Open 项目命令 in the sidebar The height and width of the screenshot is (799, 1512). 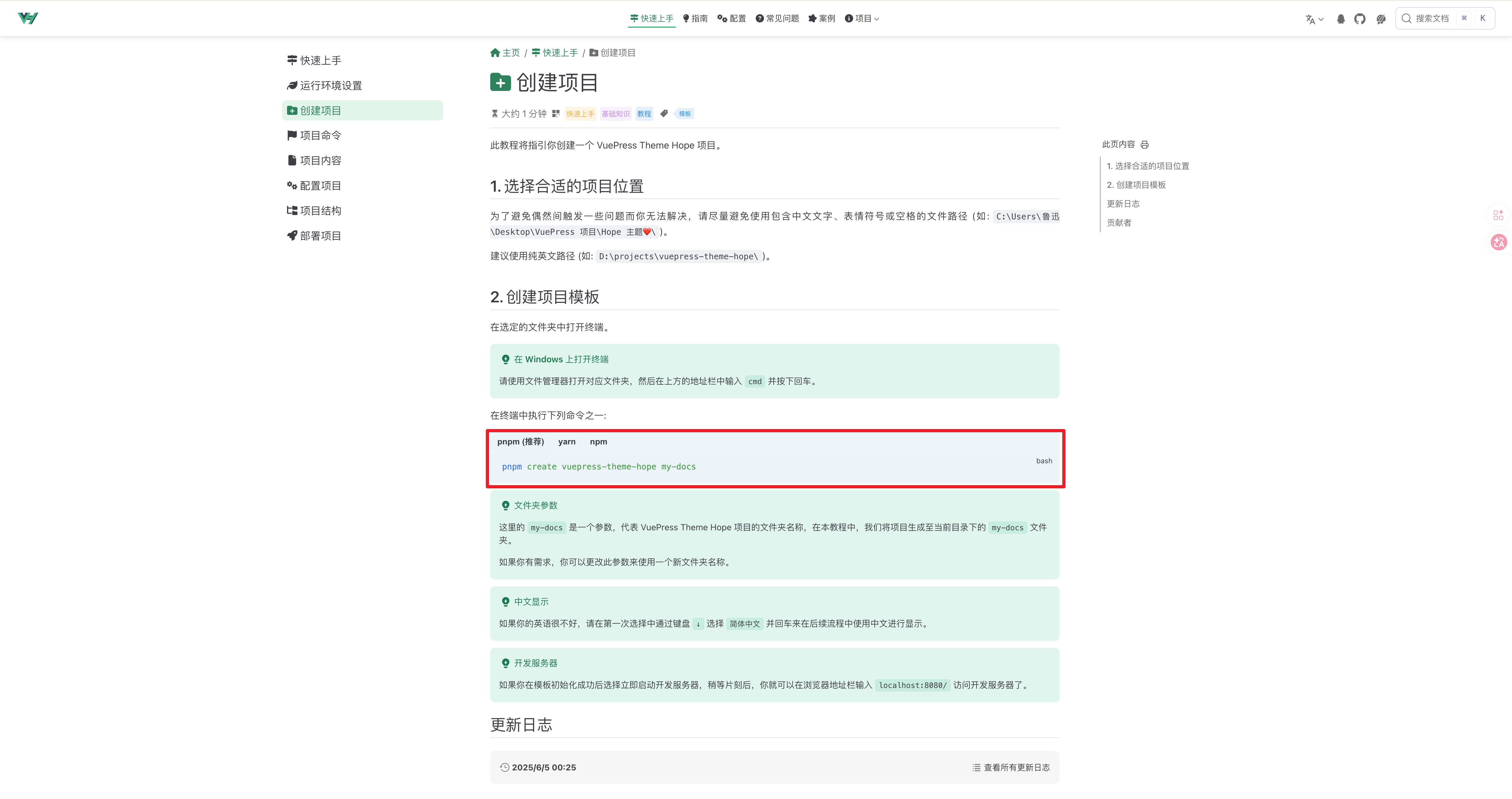(x=362, y=136)
